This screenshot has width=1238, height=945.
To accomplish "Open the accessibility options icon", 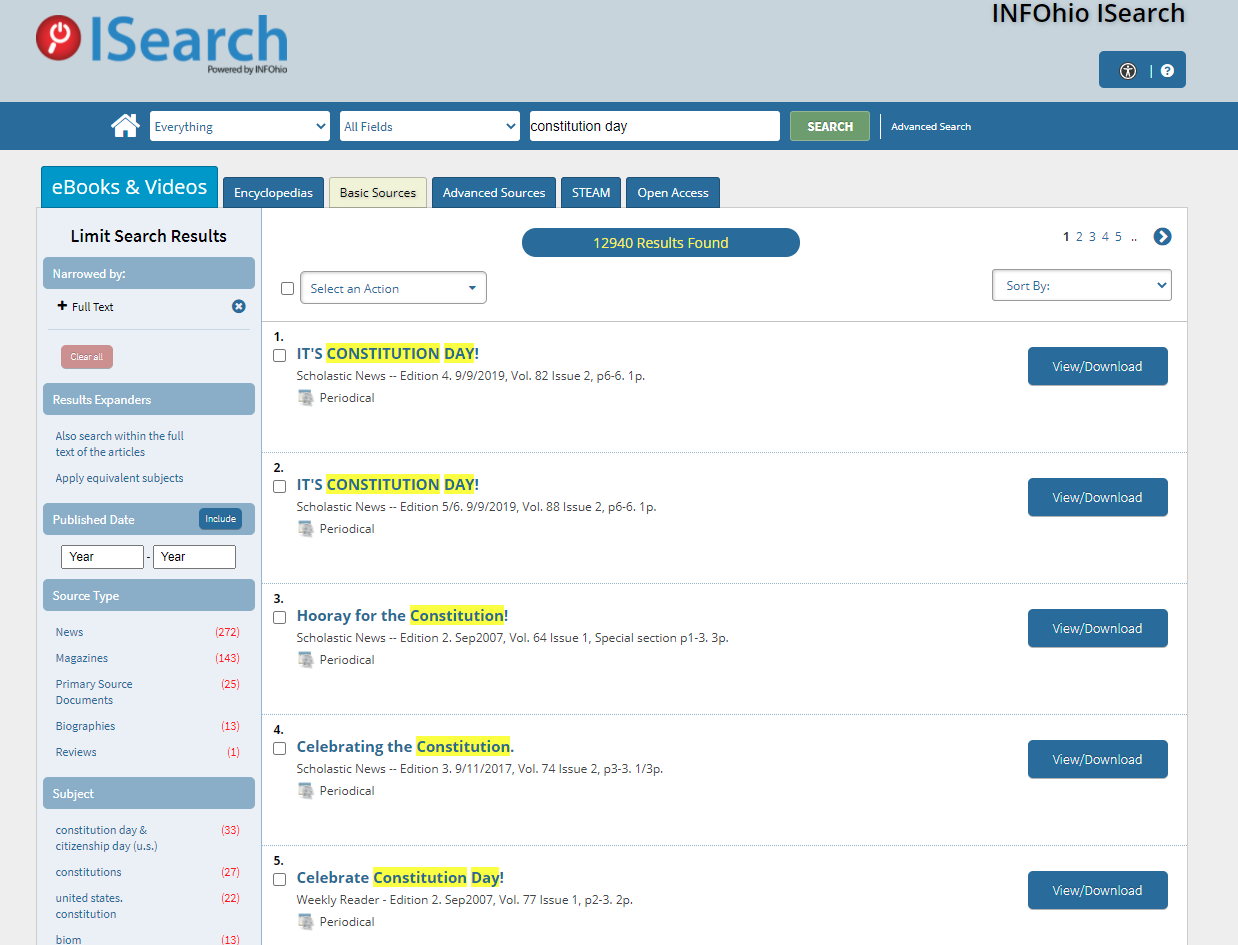I will point(1128,71).
